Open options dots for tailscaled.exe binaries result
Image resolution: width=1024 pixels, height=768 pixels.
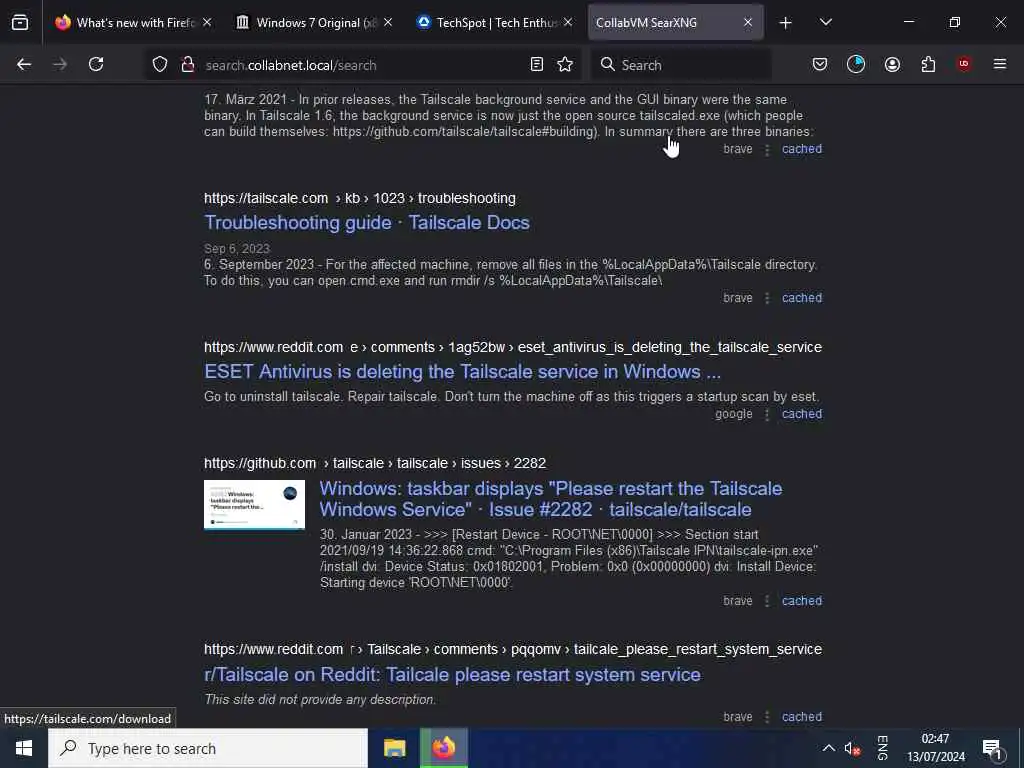767,149
